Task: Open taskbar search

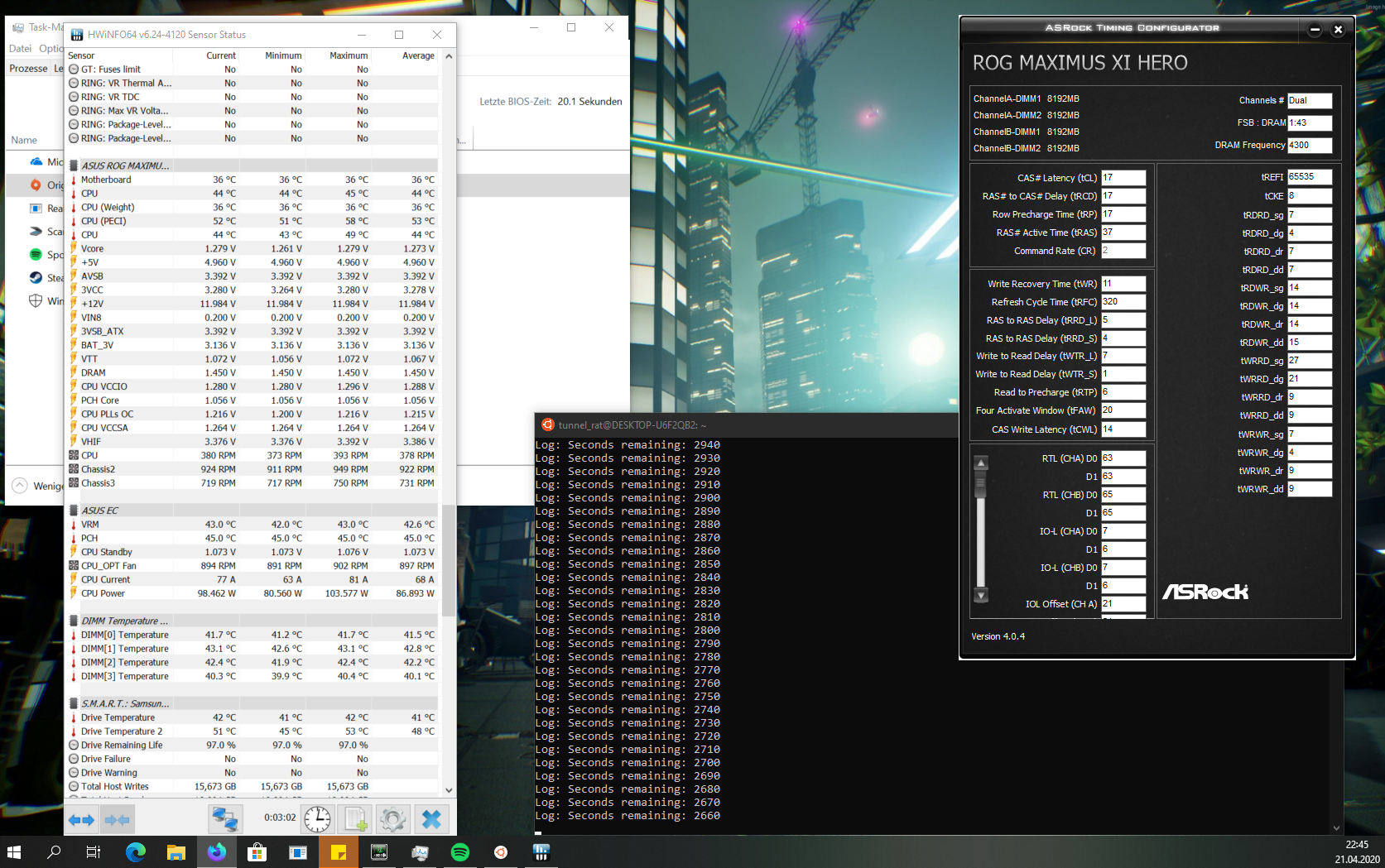Action: point(54,851)
